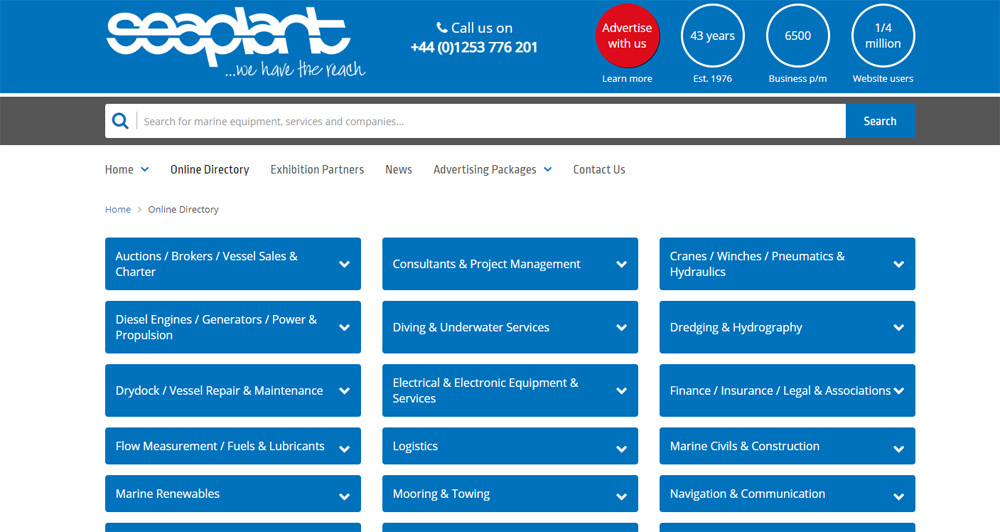Open the Home navigation item
This screenshot has height=532, width=1000.
click(119, 170)
